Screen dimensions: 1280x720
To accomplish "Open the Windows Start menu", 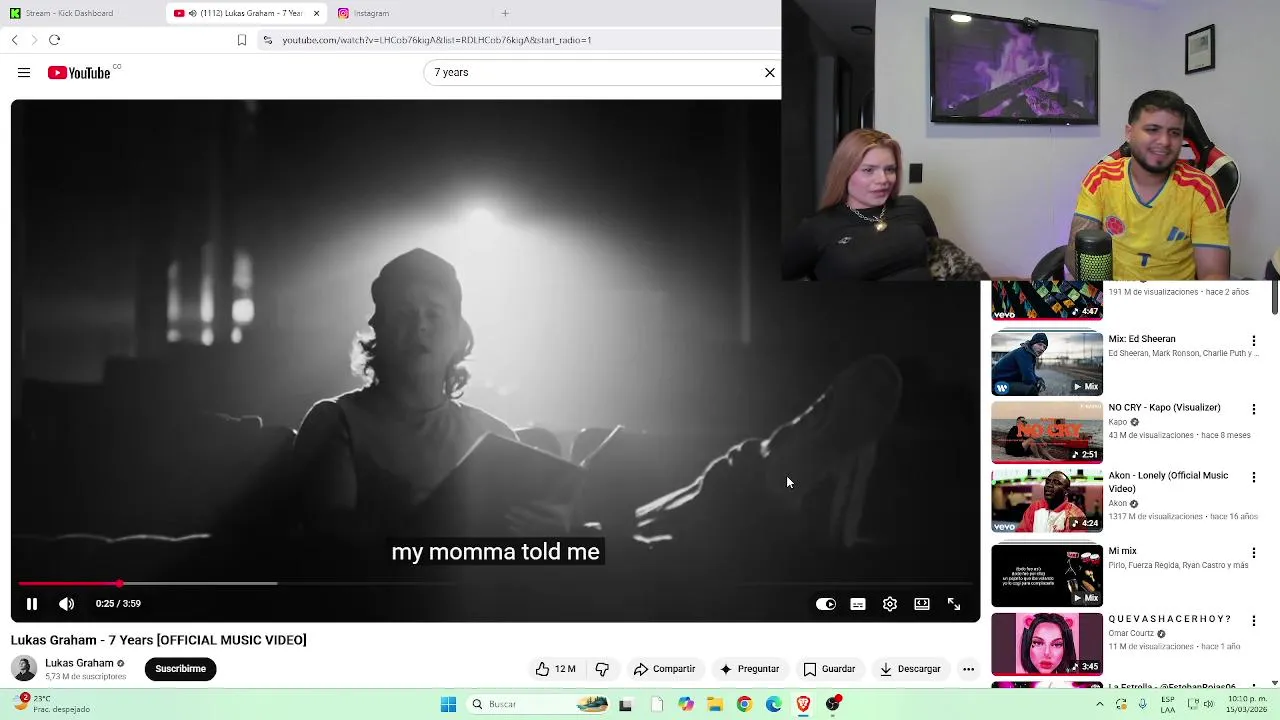I will point(448,704).
